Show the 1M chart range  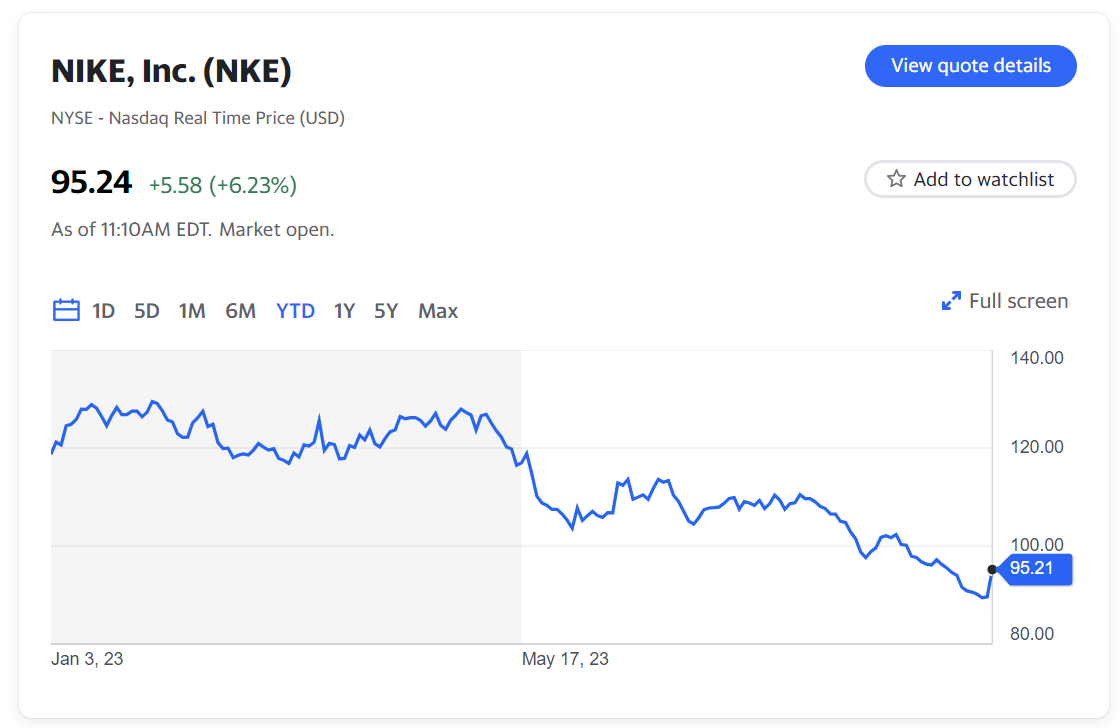tap(192, 311)
